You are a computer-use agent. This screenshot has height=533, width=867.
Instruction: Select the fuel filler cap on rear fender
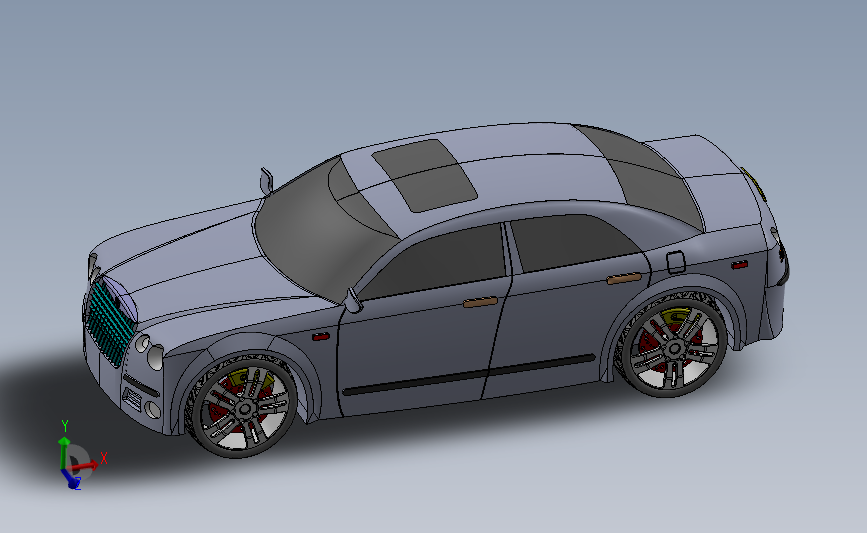676,262
